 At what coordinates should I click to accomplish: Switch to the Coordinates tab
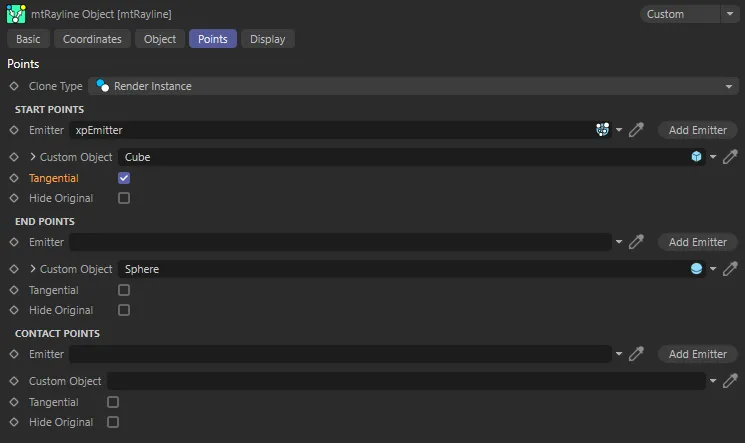(x=92, y=39)
